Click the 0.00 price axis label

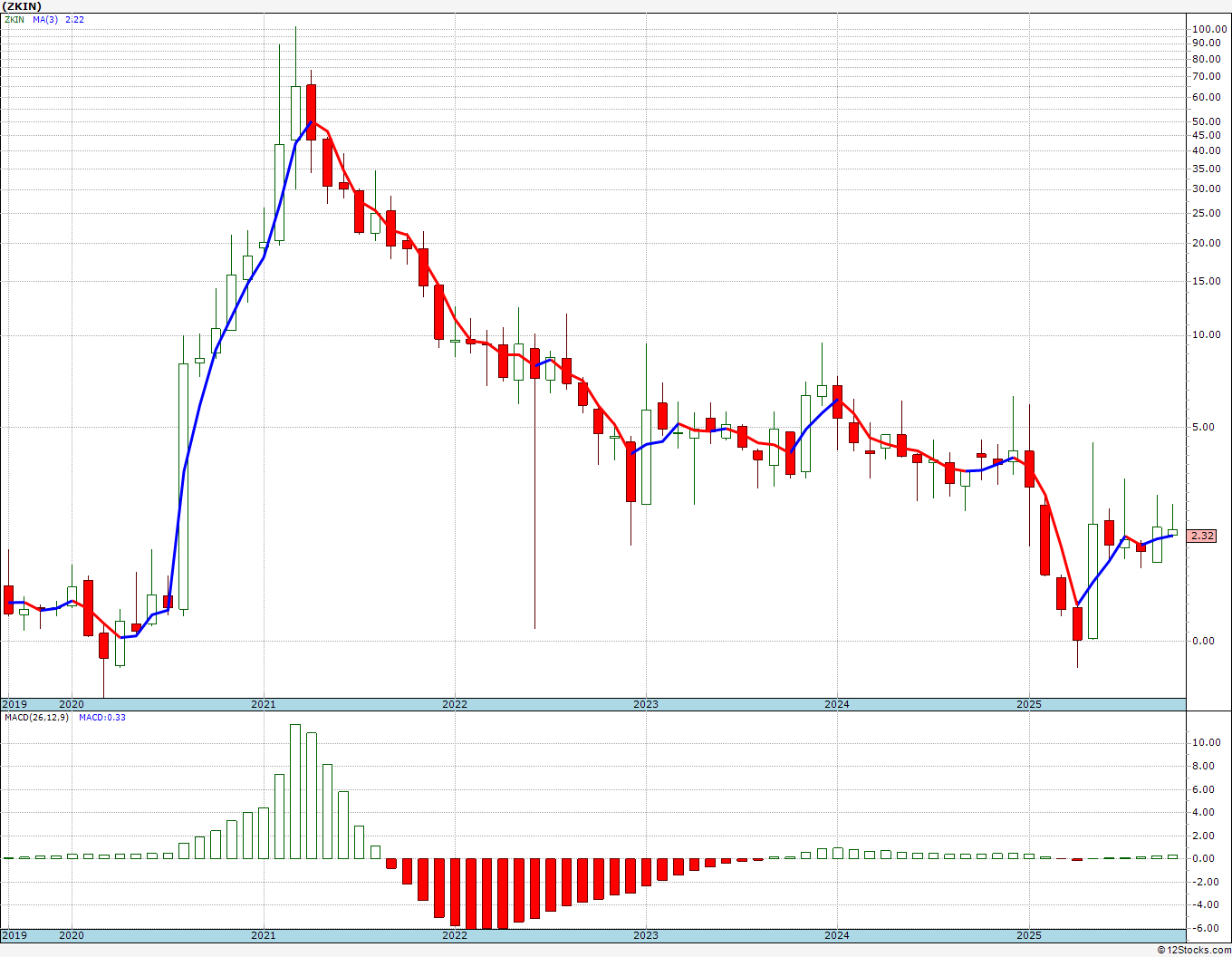click(x=1204, y=641)
